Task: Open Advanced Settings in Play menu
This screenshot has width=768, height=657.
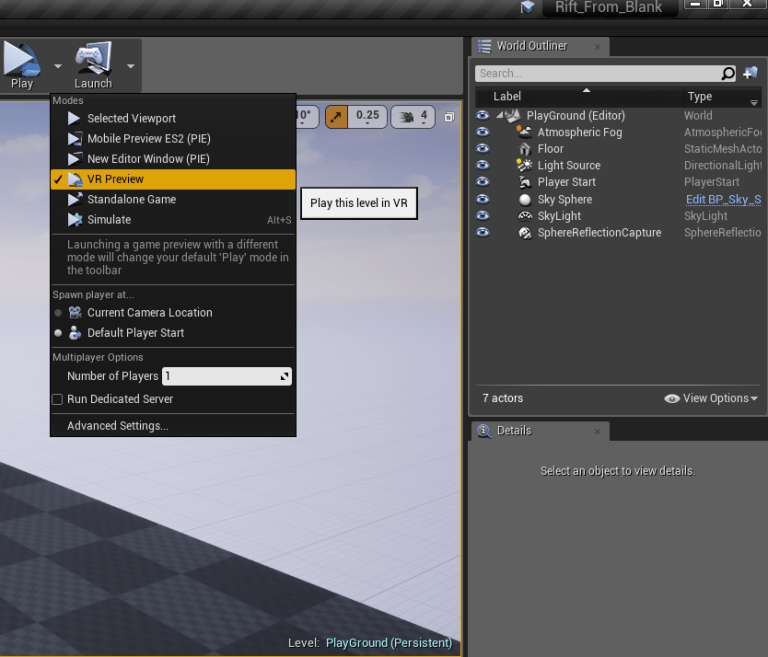Action: tap(118, 426)
